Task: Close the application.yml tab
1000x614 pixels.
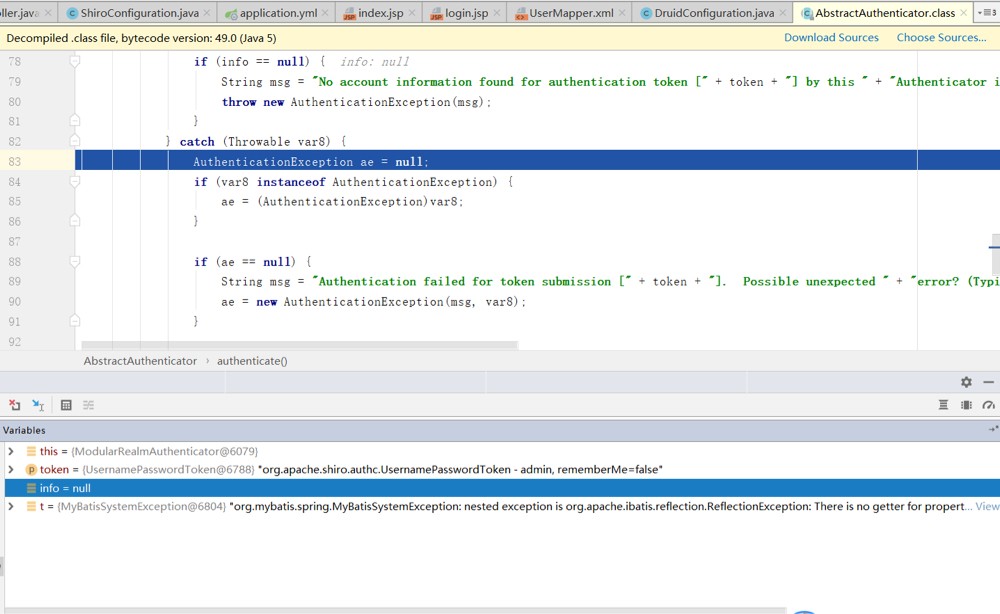Action: pos(325,13)
